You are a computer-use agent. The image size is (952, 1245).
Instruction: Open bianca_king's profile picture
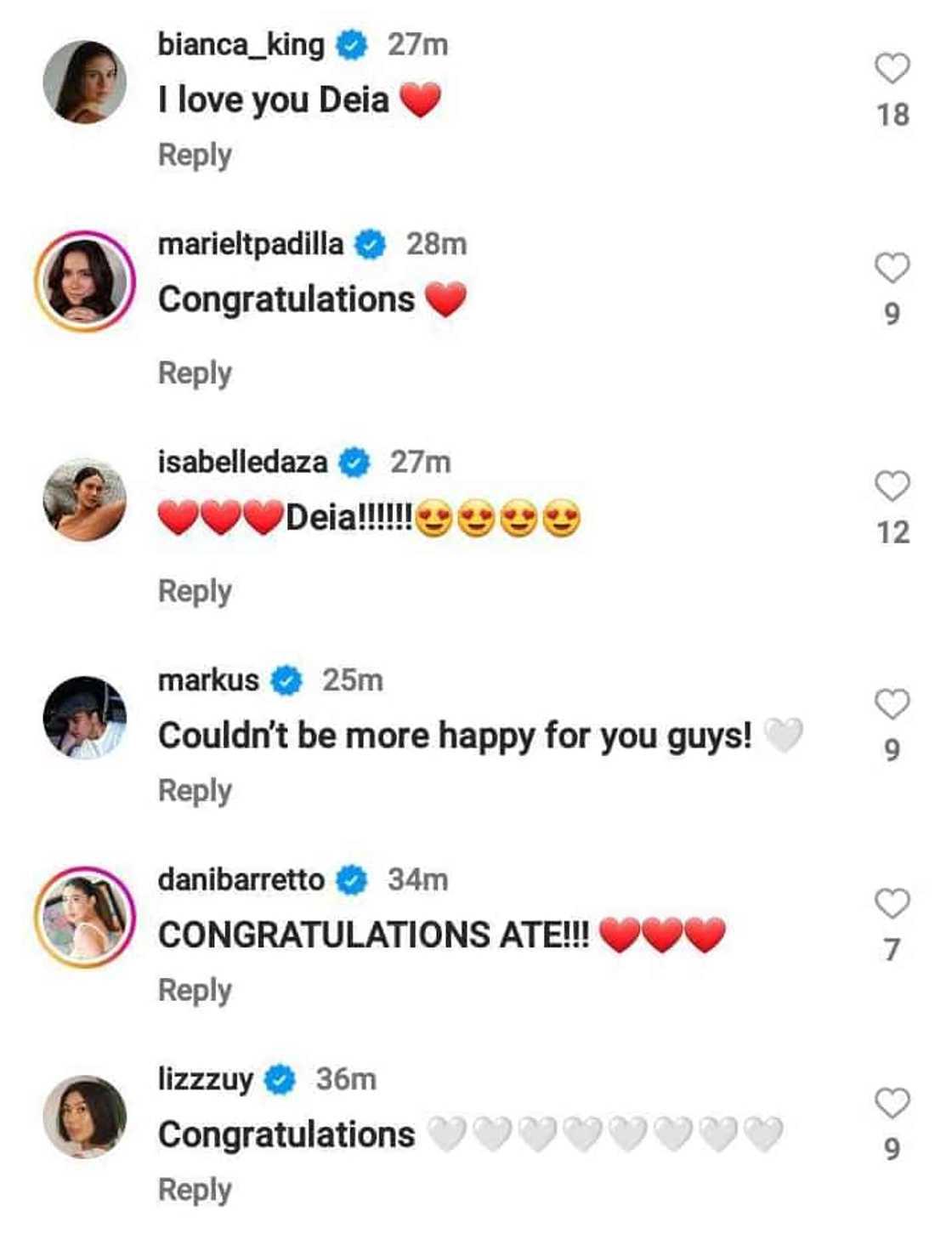[x=84, y=82]
